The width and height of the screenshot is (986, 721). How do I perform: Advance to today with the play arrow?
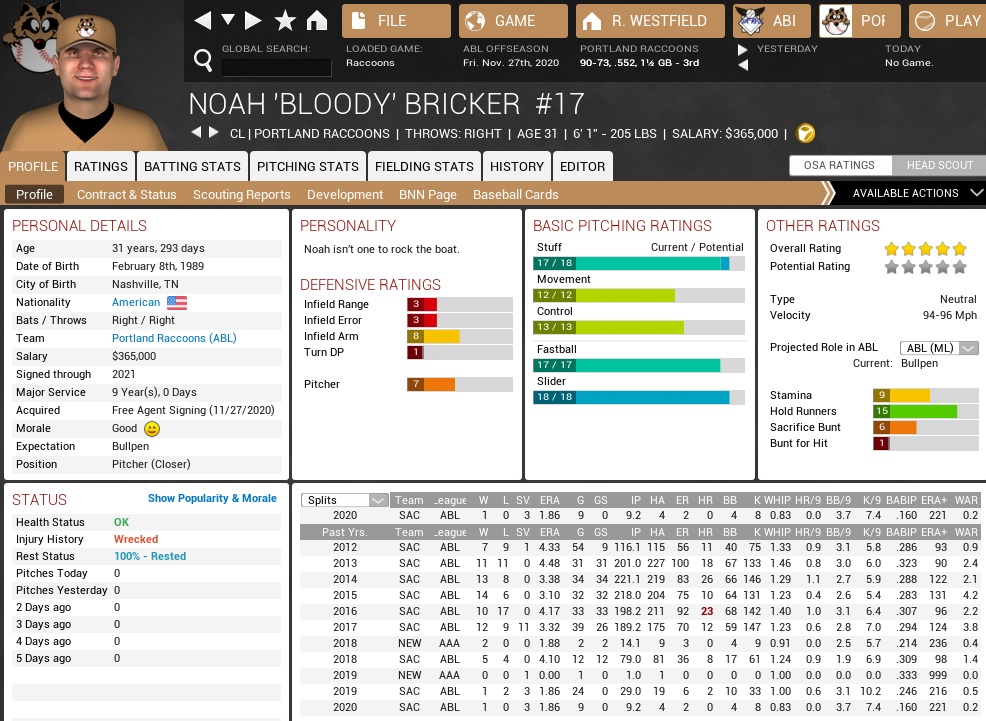(743, 49)
